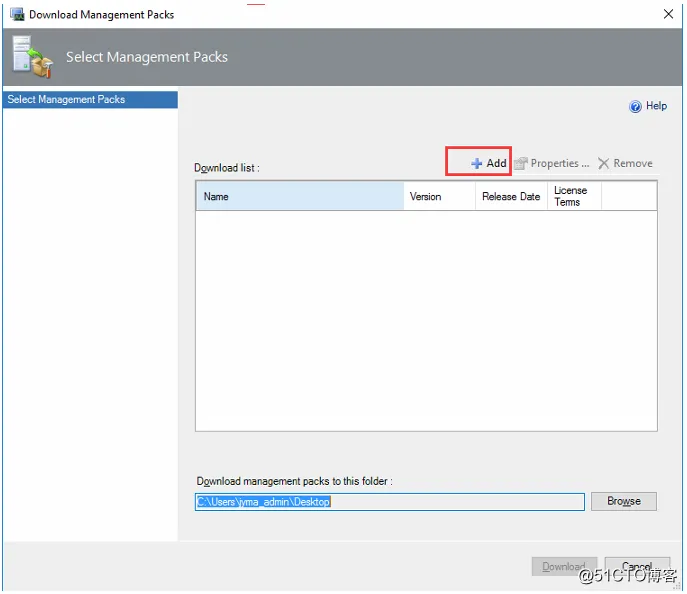The image size is (687, 594).
Task: Sort list by Version column header
Action: click(439, 196)
